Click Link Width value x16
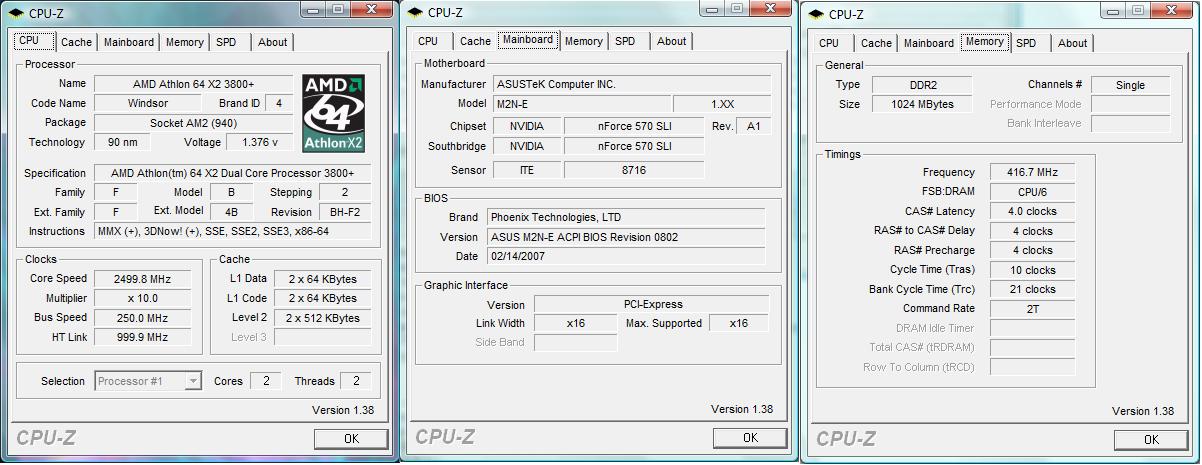1202x465 pixels. 575,323
